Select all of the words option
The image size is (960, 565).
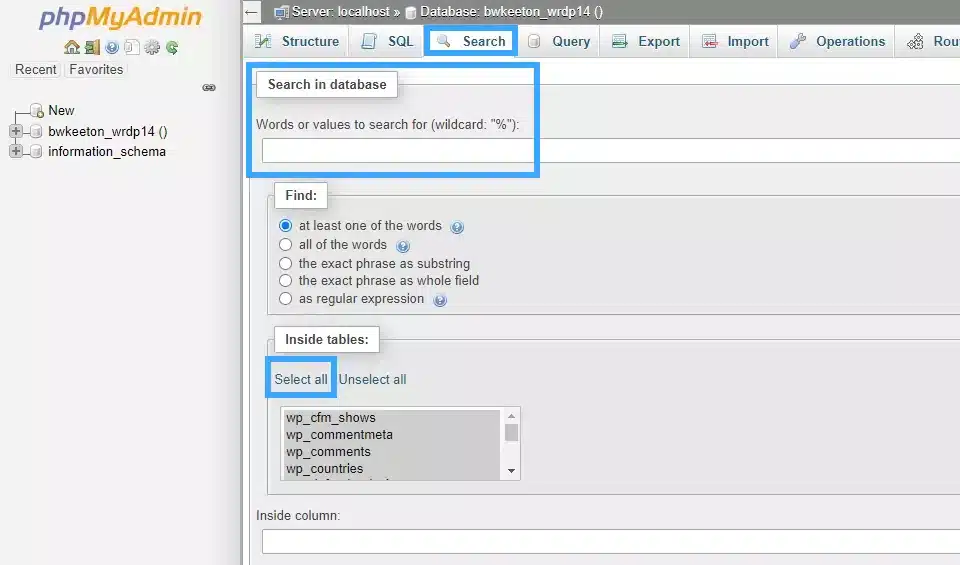pos(285,244)
